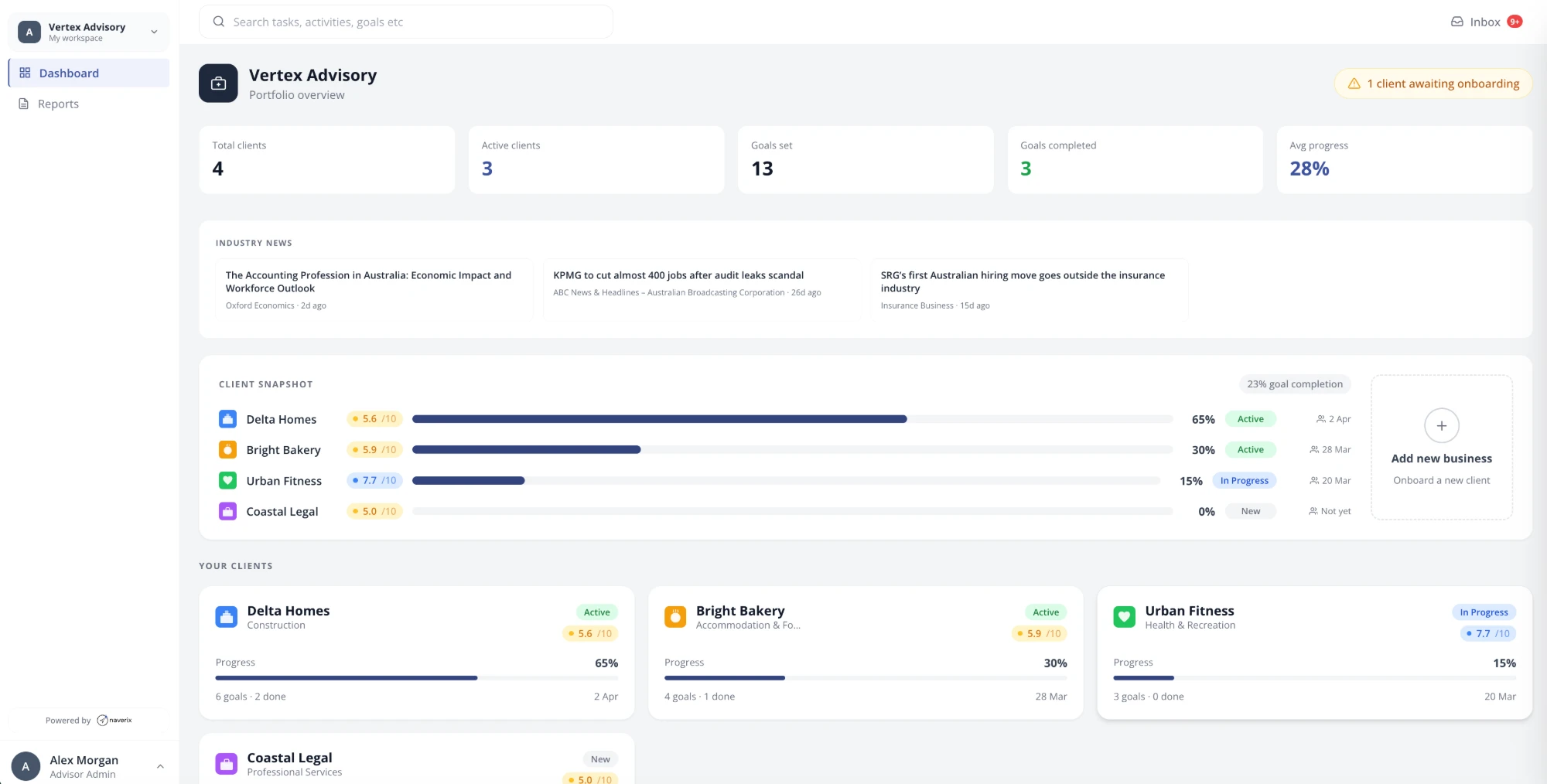Viewport: 1547px width, 784px height.
Task: Click Coastal Legal 5.0 /10 score badge in snapshot
Action: [375, 512]
